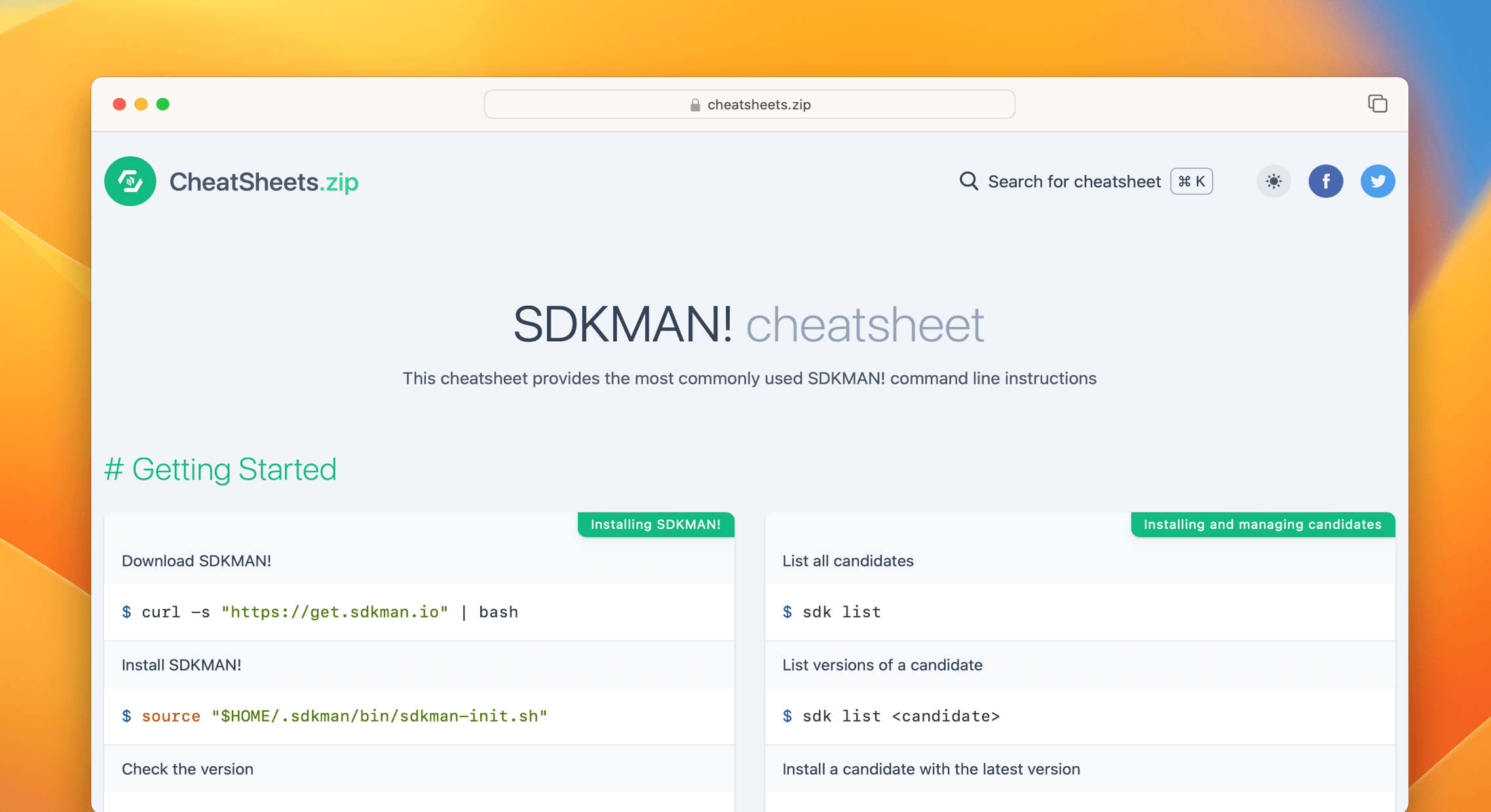Screen dimensions: 1491x812
Task: Switch appearance mode using the brightness control
Action: (1274, 181)
